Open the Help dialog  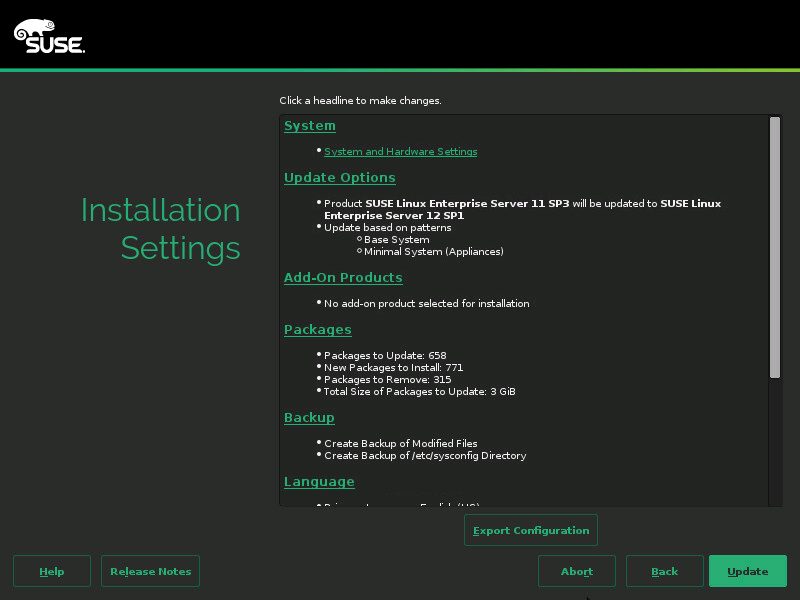(51, 571)
